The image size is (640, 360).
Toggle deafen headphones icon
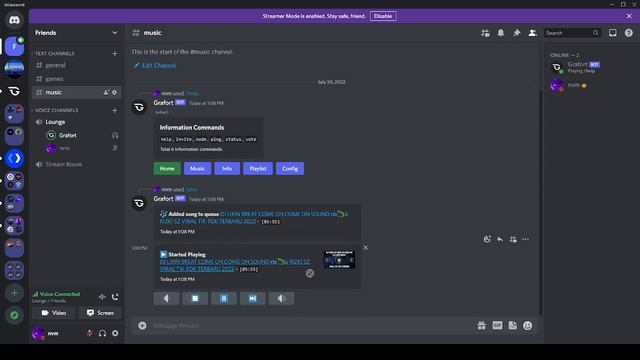[x=102, y=333]
